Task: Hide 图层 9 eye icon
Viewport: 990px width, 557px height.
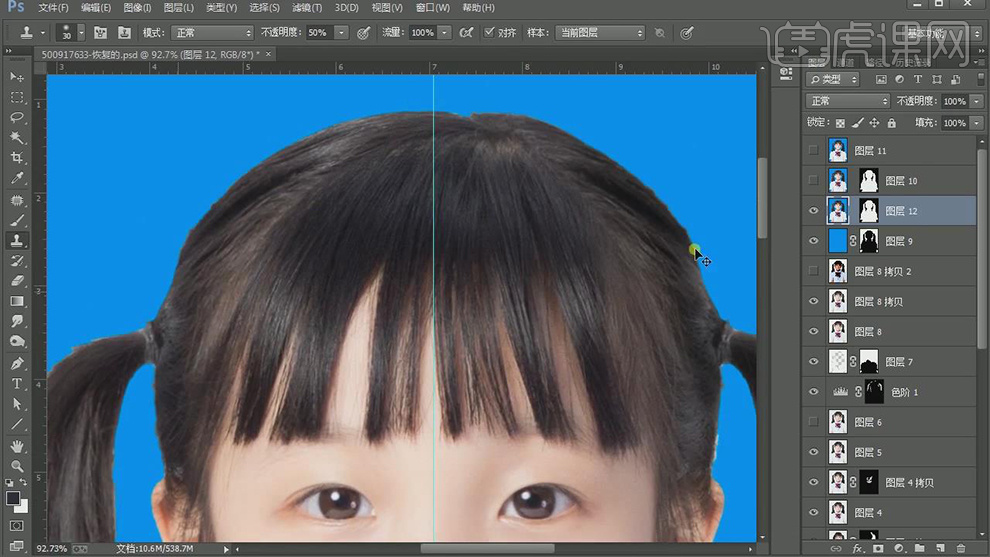Action: tap(813, 241)
